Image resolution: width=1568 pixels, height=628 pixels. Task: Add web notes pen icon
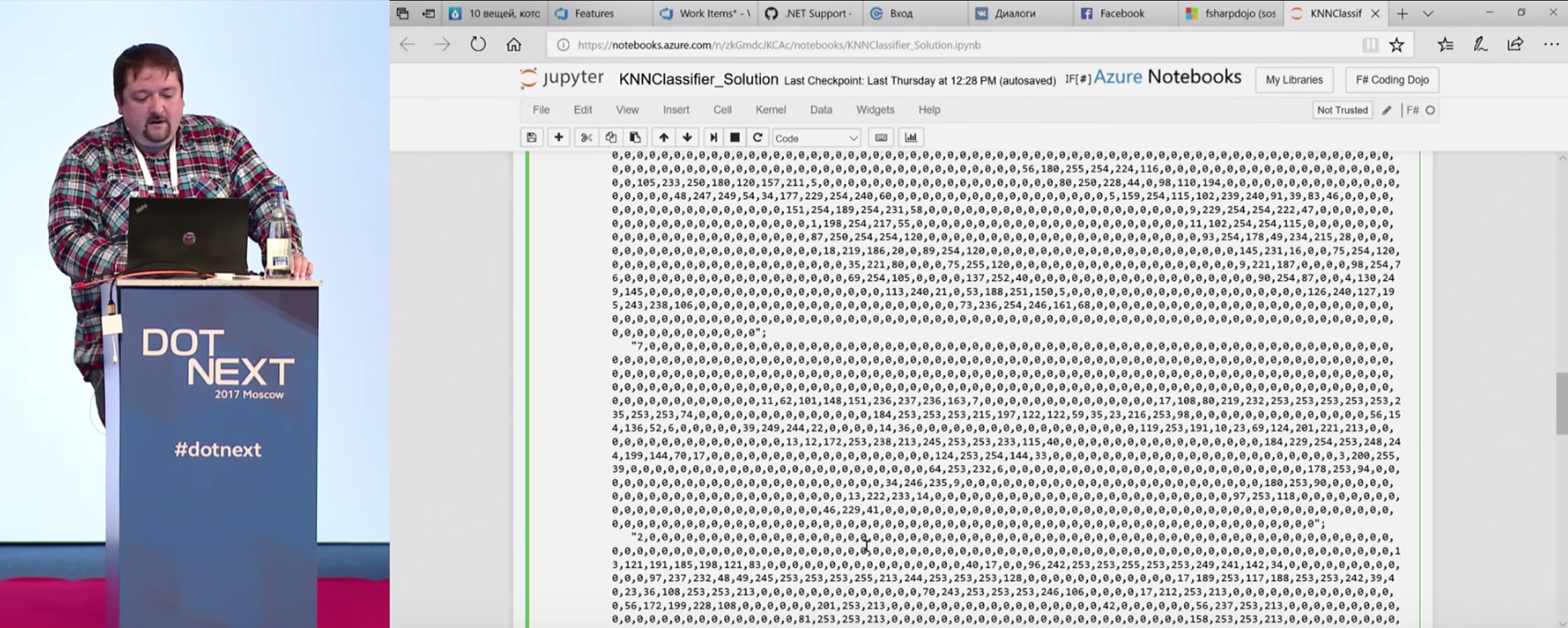pos(1480,44)
